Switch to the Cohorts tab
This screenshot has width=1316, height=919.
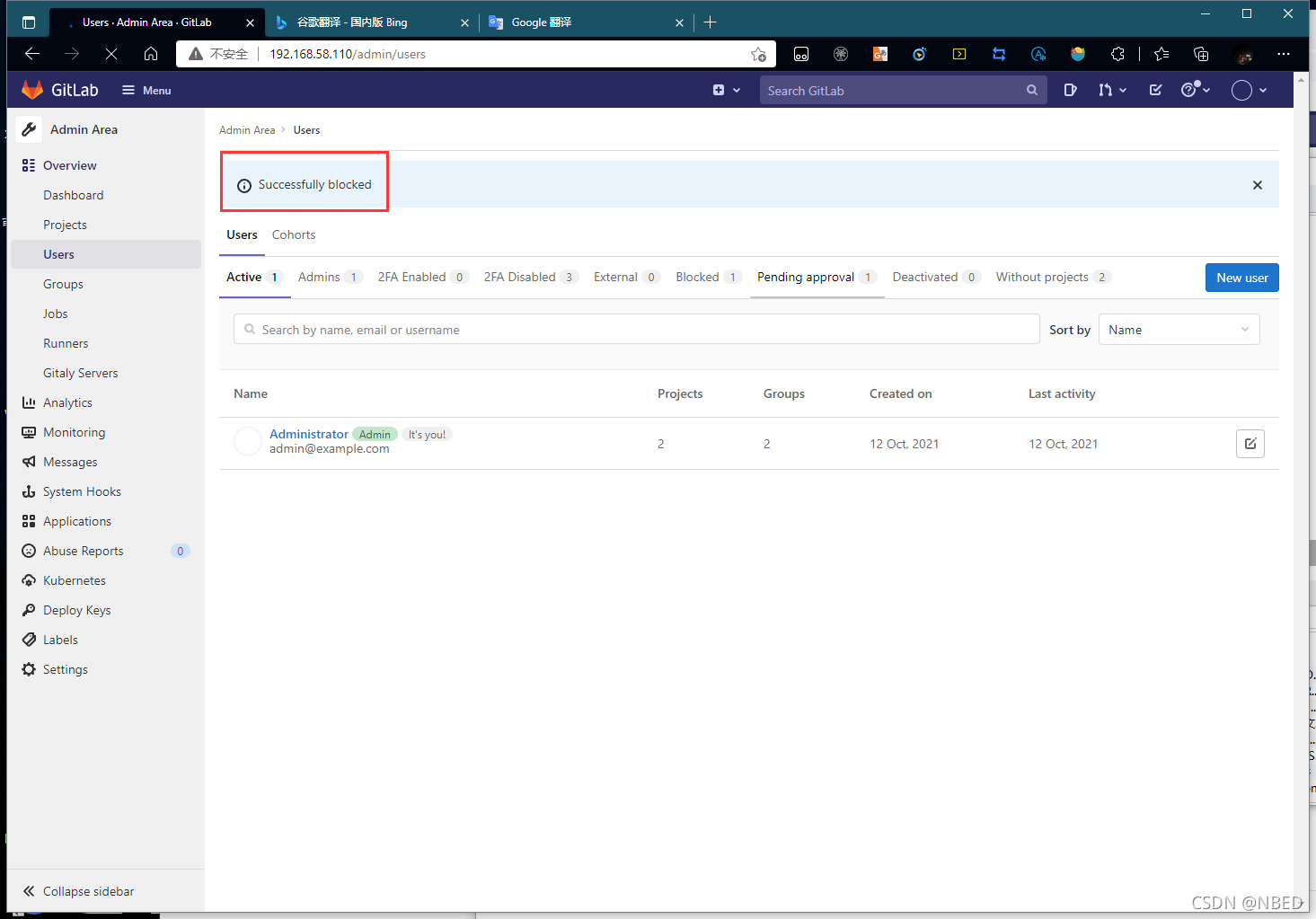click(x=293, y=234)
